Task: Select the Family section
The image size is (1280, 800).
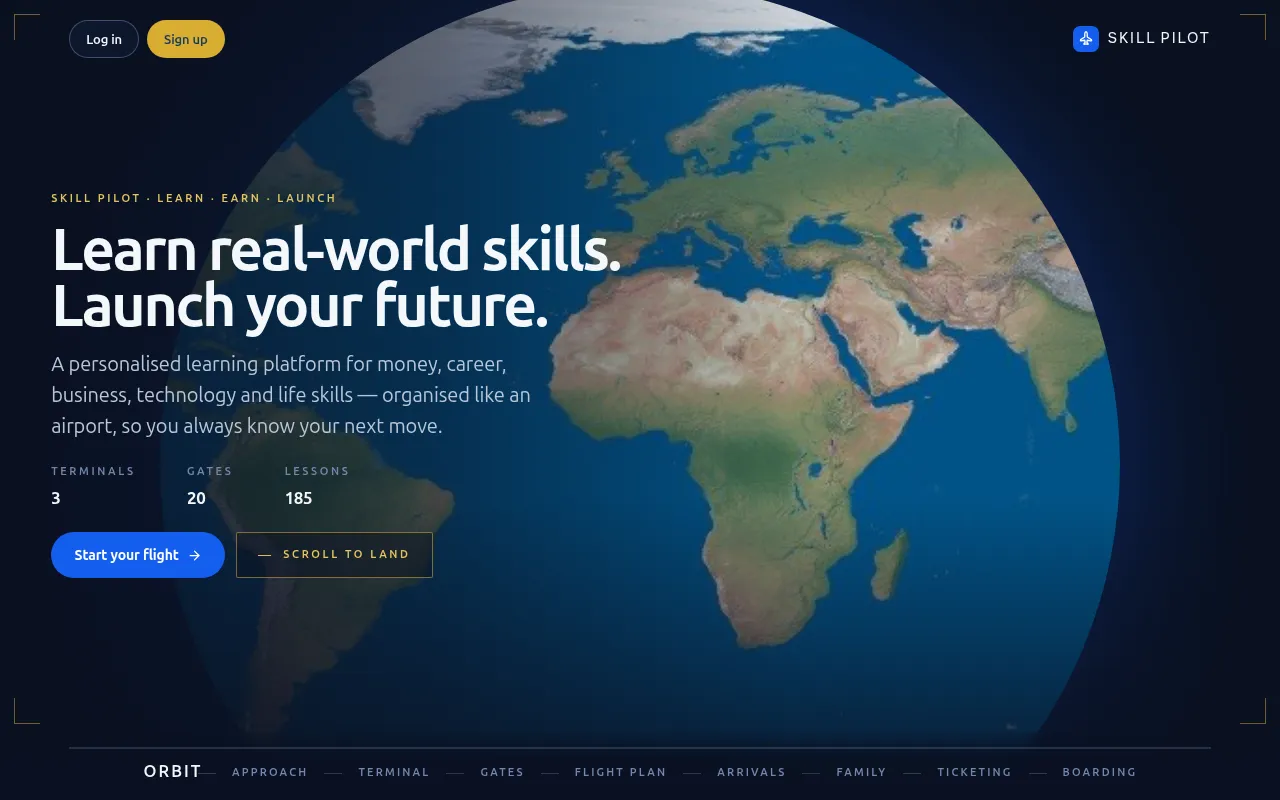Action: pyautogui.click(x=862, y=772)
